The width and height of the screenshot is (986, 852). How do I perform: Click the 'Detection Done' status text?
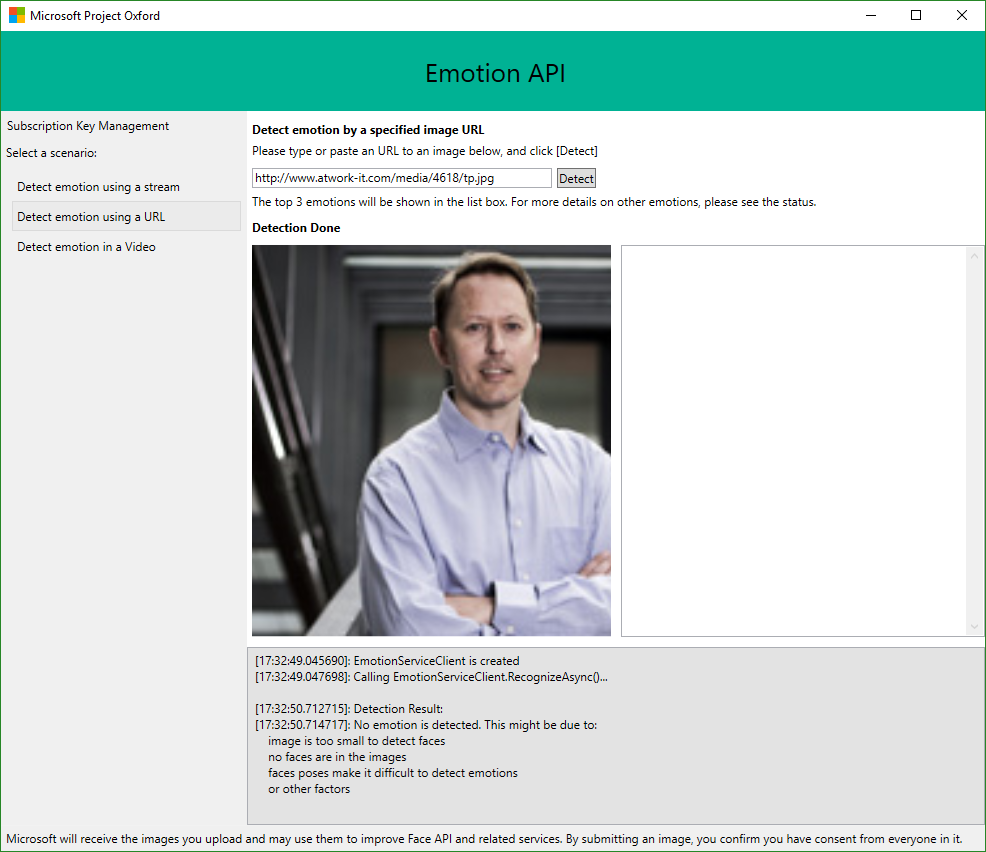click(x=296, y=228)
